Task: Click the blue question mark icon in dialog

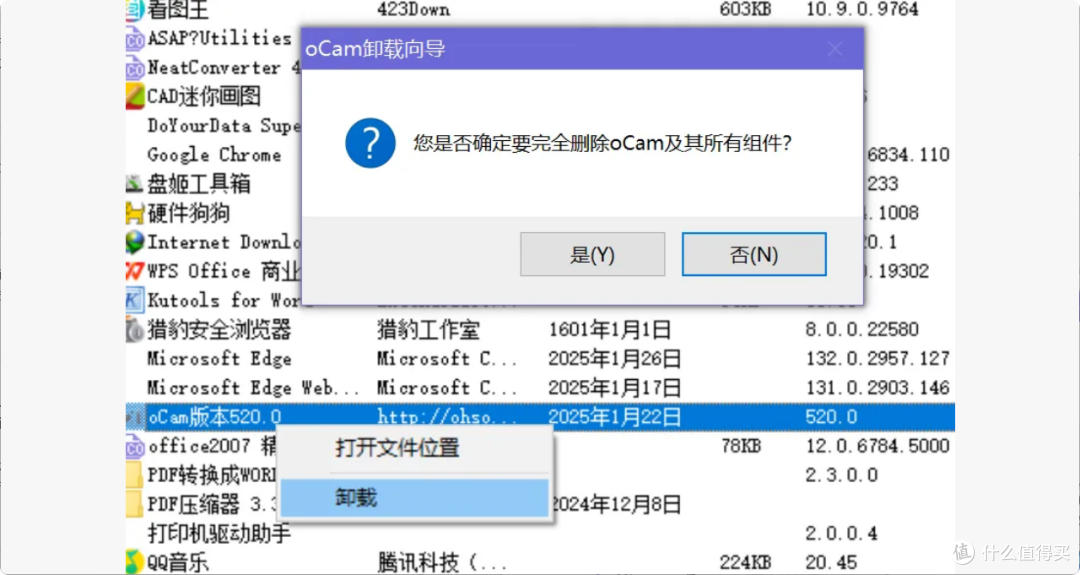Action: [x=371, y=143]
